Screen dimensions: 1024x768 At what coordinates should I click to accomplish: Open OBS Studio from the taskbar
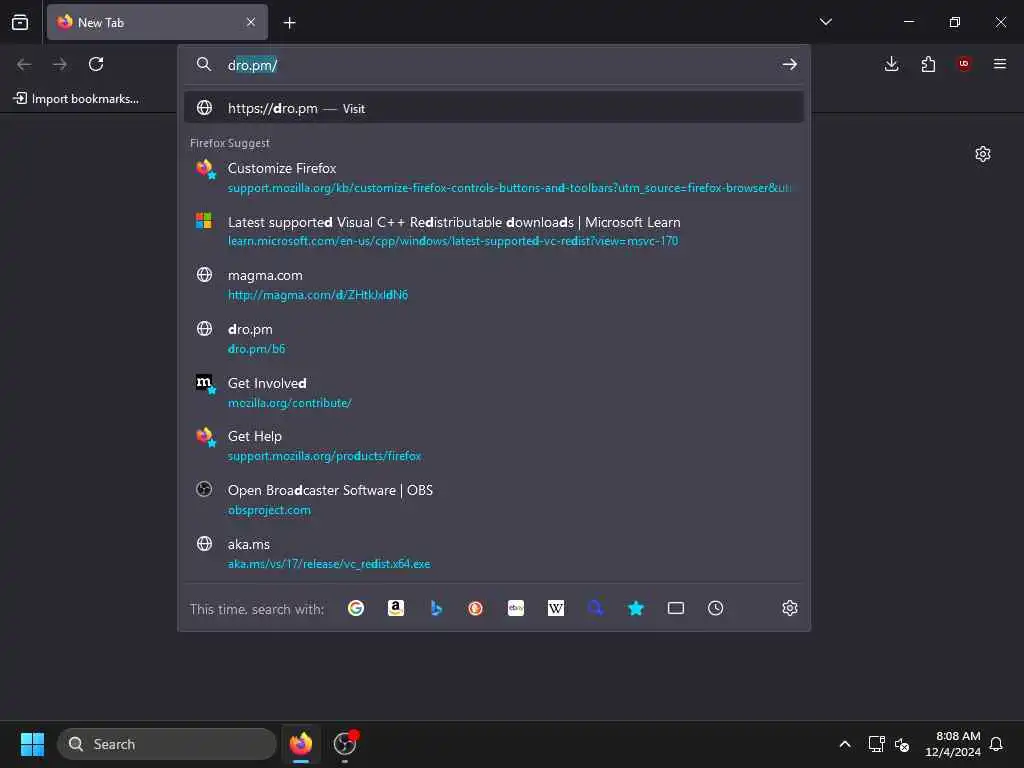(x=345, y=744)
